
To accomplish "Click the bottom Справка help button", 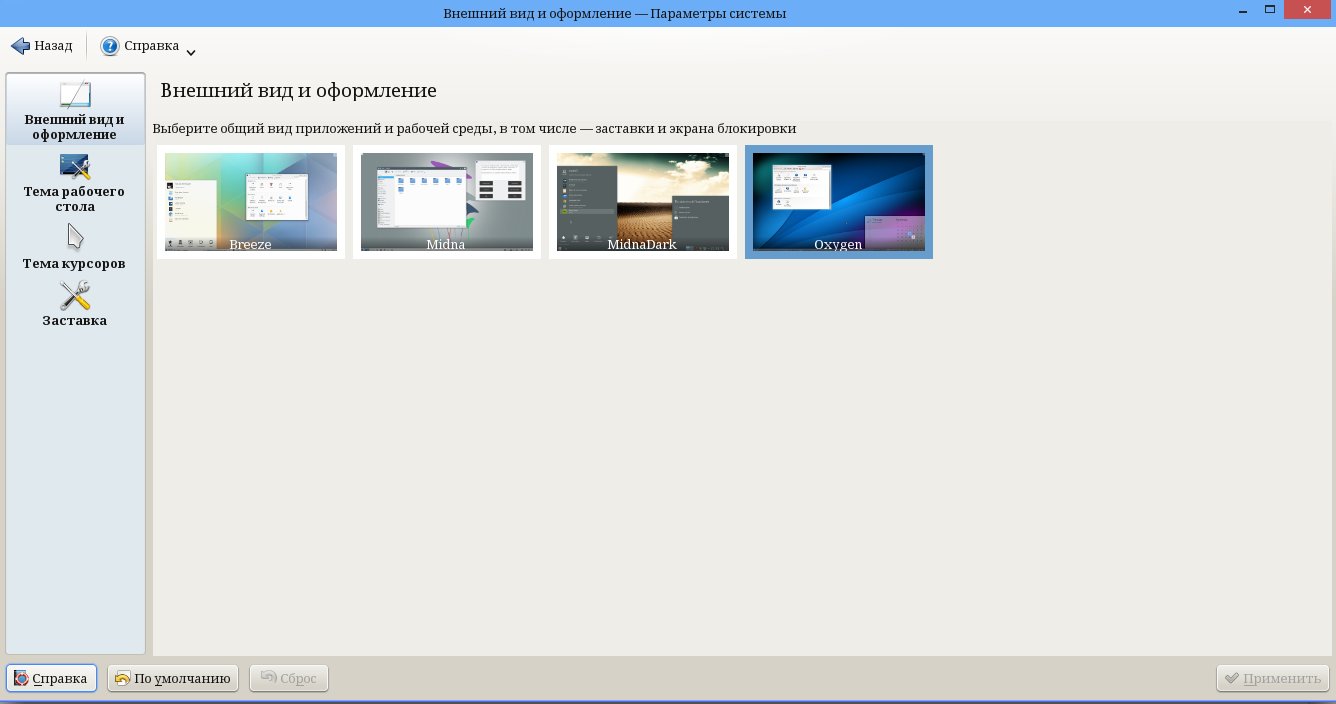I will click(x=51, y=678).
